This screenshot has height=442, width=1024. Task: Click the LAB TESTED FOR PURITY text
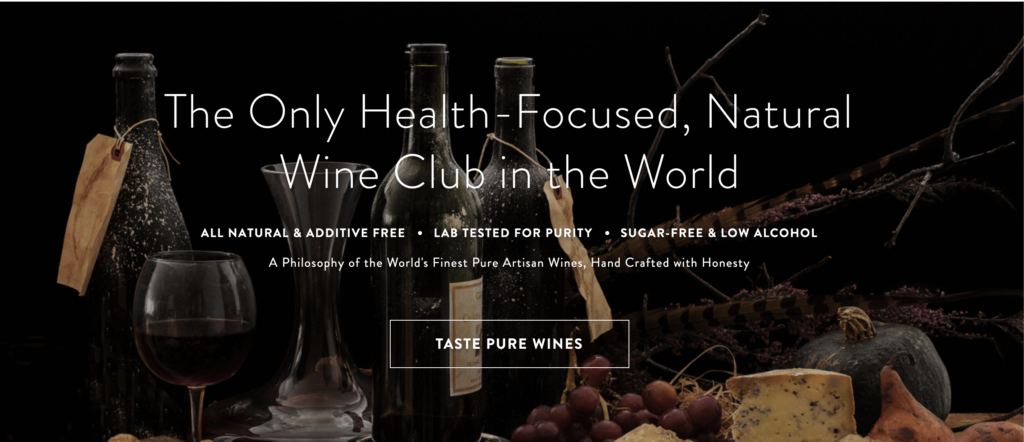click(x=509, y=233)
